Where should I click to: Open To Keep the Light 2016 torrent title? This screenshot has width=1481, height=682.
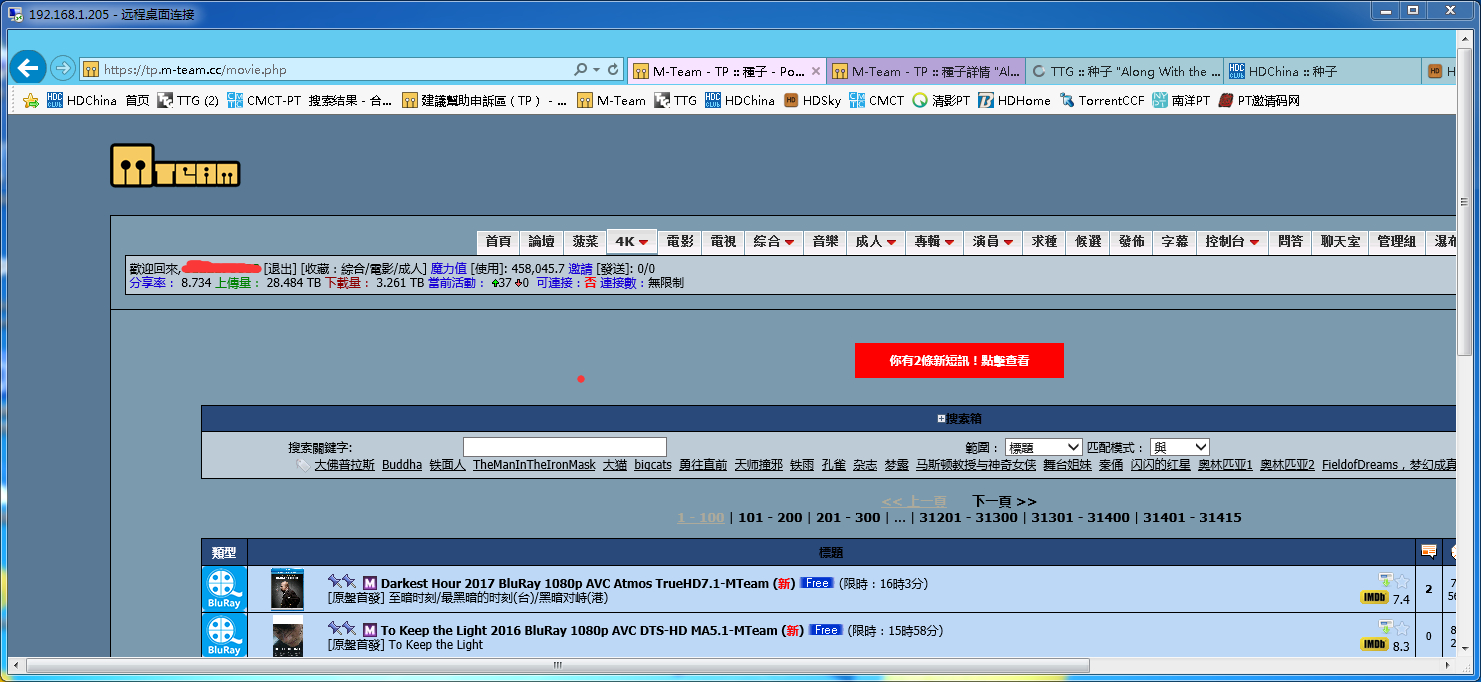tap(579, 630)
